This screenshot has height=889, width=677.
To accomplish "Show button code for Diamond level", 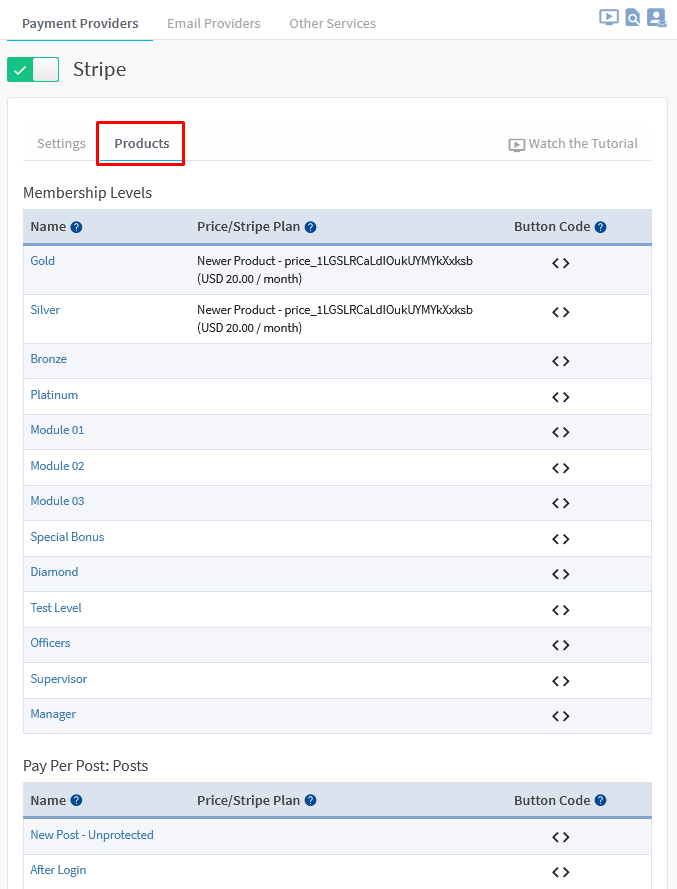I will pos(560,574).
